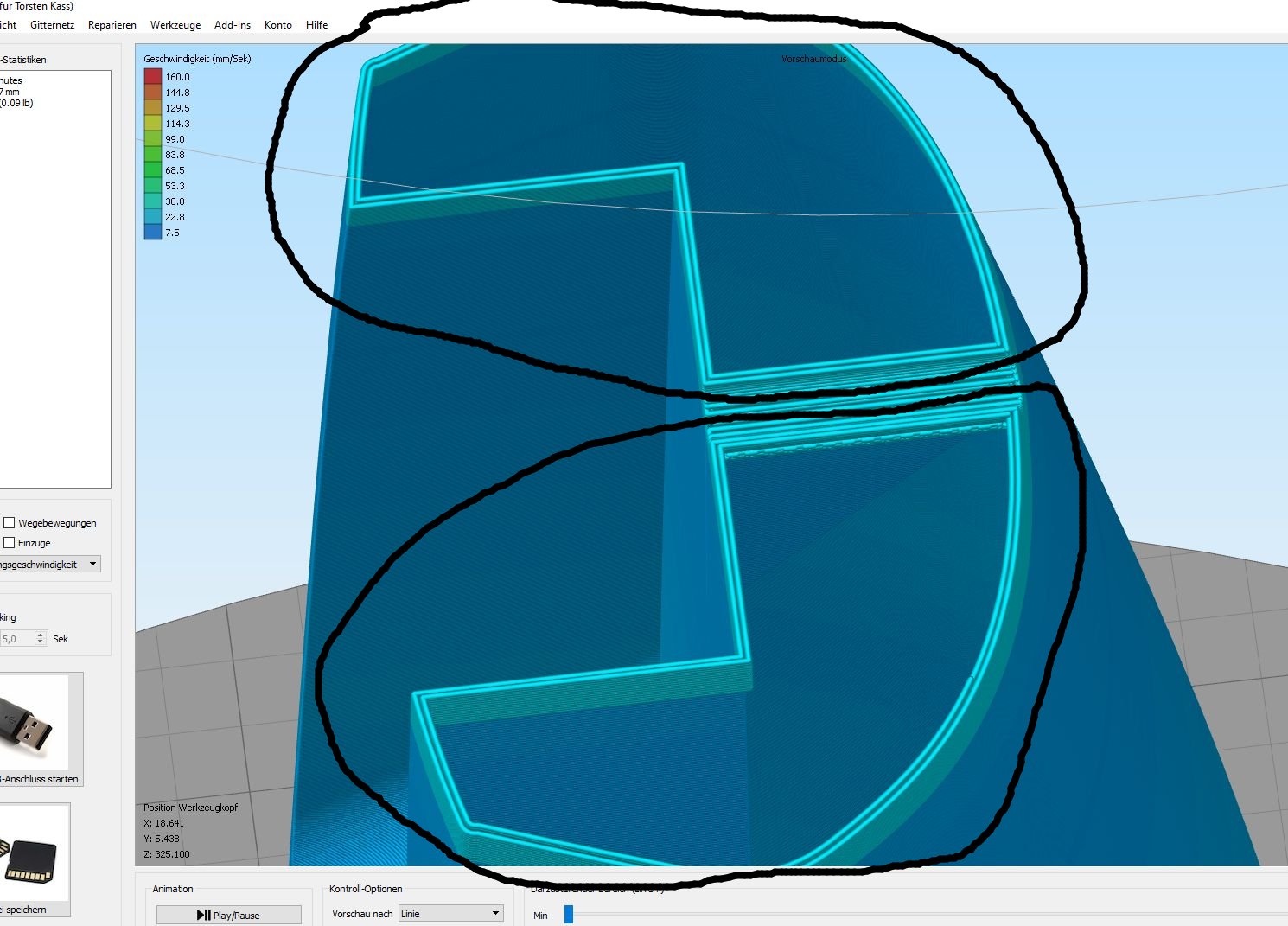Click the yellow 114.3 speed legend swatch
The width and height of the screenshot is (1288, 926).
153,124
